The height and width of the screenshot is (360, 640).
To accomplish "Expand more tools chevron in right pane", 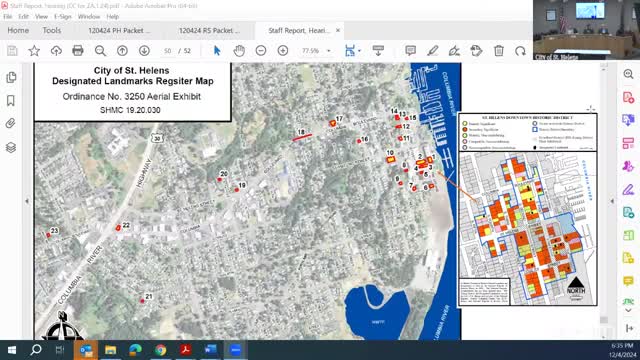I will click(x=629, y=311).
